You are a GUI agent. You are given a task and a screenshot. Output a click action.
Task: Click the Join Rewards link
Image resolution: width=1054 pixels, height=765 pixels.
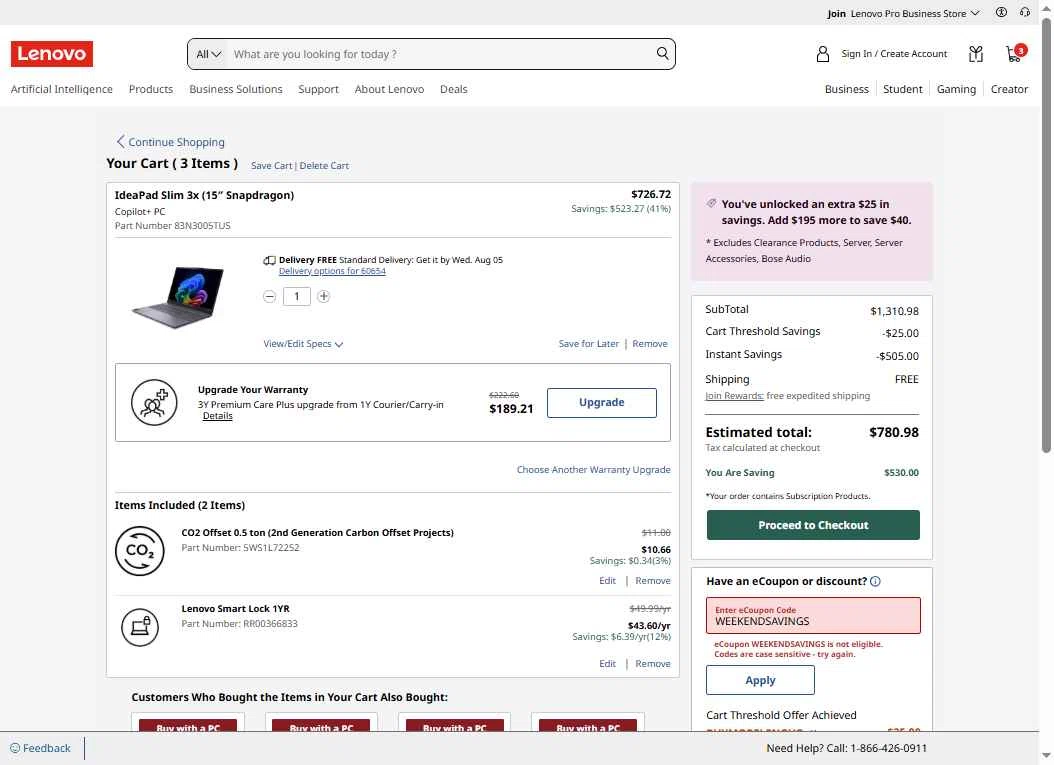pos(734,396)
